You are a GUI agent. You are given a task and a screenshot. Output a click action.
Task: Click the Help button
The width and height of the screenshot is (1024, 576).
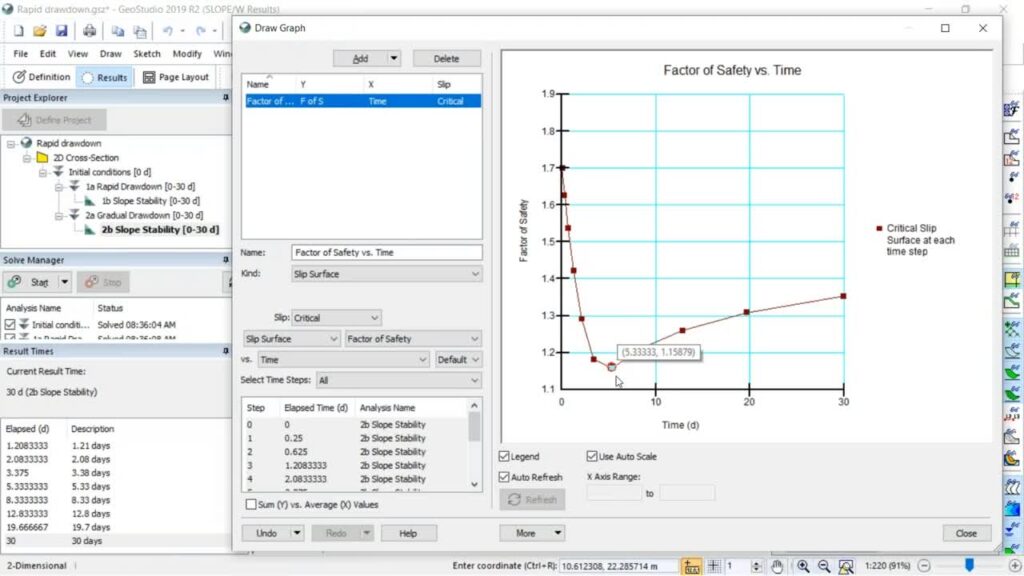pos(408,533)
